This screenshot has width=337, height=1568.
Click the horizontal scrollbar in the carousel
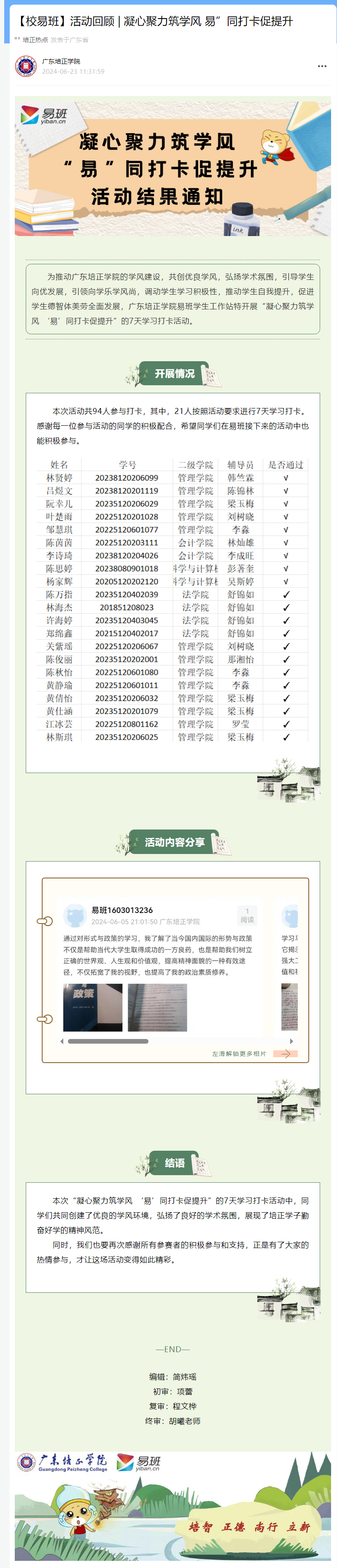108,1041
